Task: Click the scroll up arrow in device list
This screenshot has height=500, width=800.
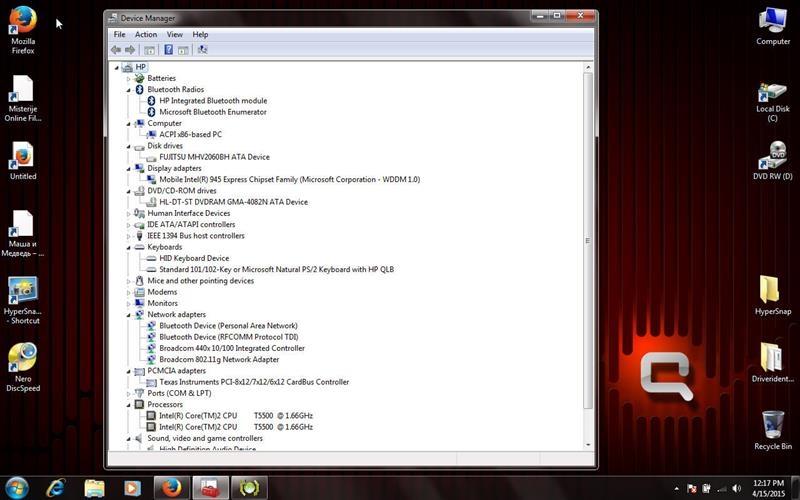Action: (588, 67)
